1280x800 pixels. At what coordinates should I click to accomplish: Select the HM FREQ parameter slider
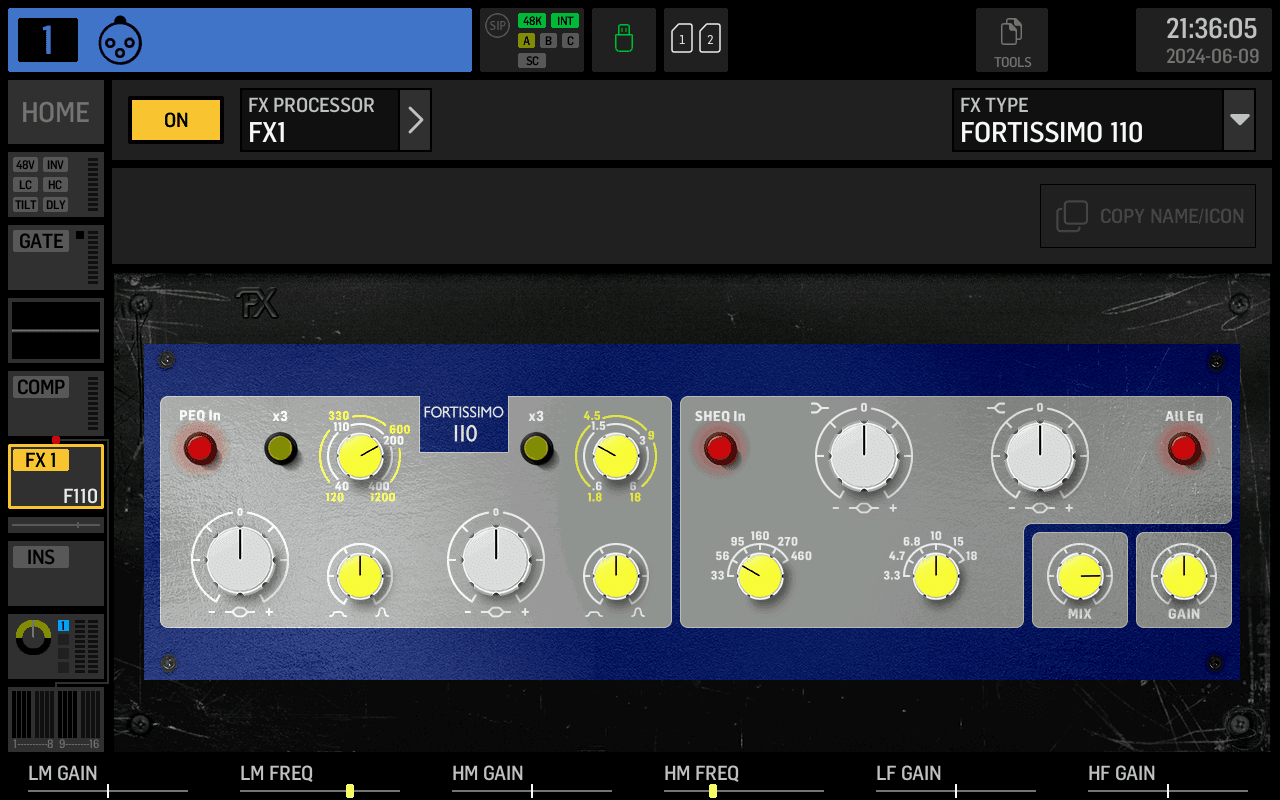coord(744,780)
